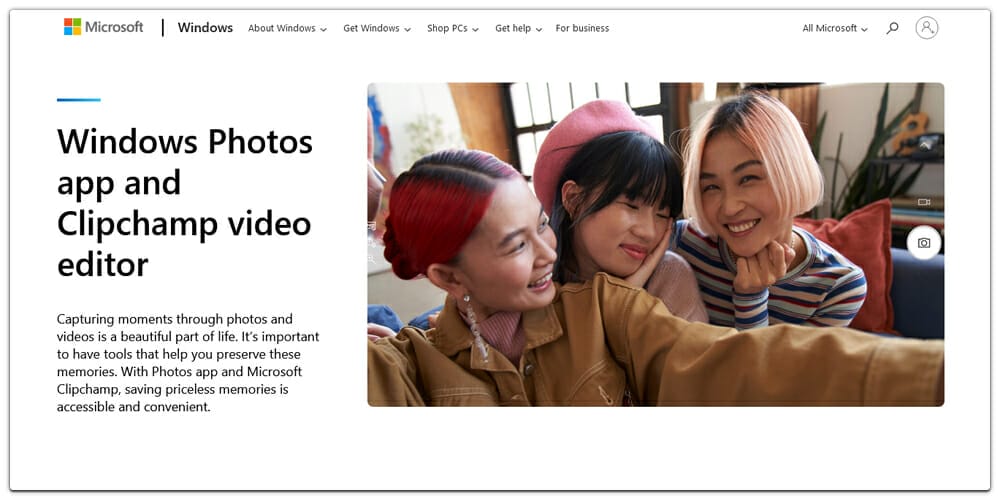Click the Windows home link
The height and width of the screenshot is (500, 1000).
205,28
